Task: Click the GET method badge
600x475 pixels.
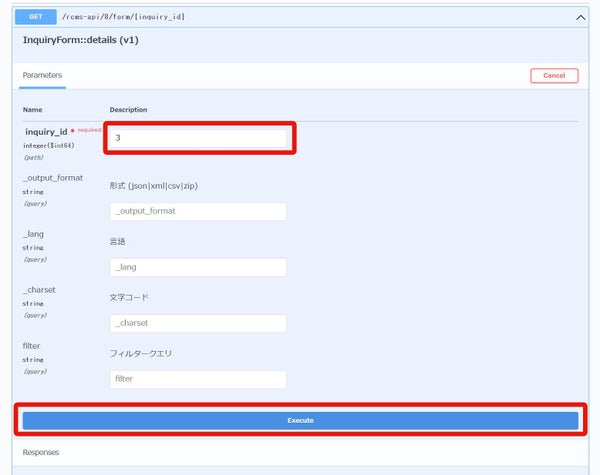Action: point(36,17)
